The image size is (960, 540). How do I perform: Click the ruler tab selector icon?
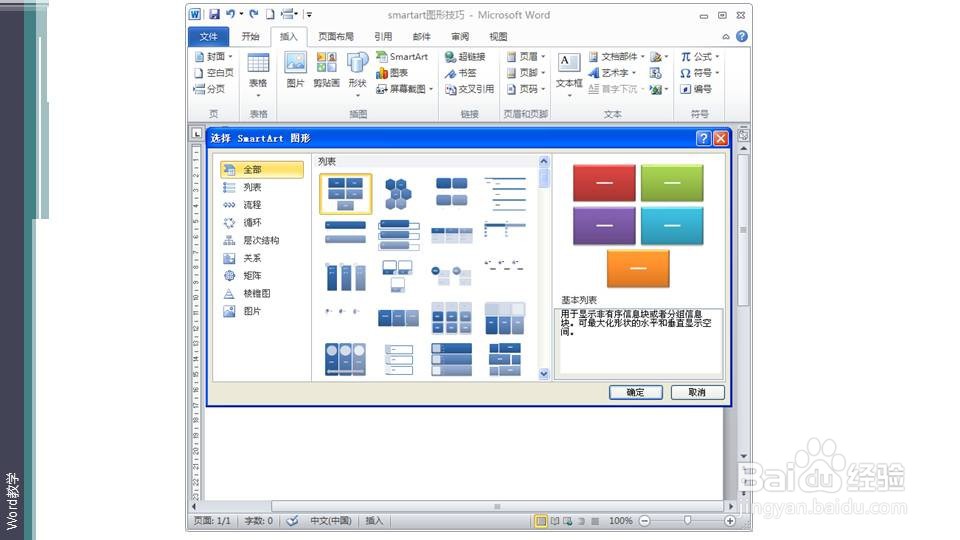[x=197, y=133]
